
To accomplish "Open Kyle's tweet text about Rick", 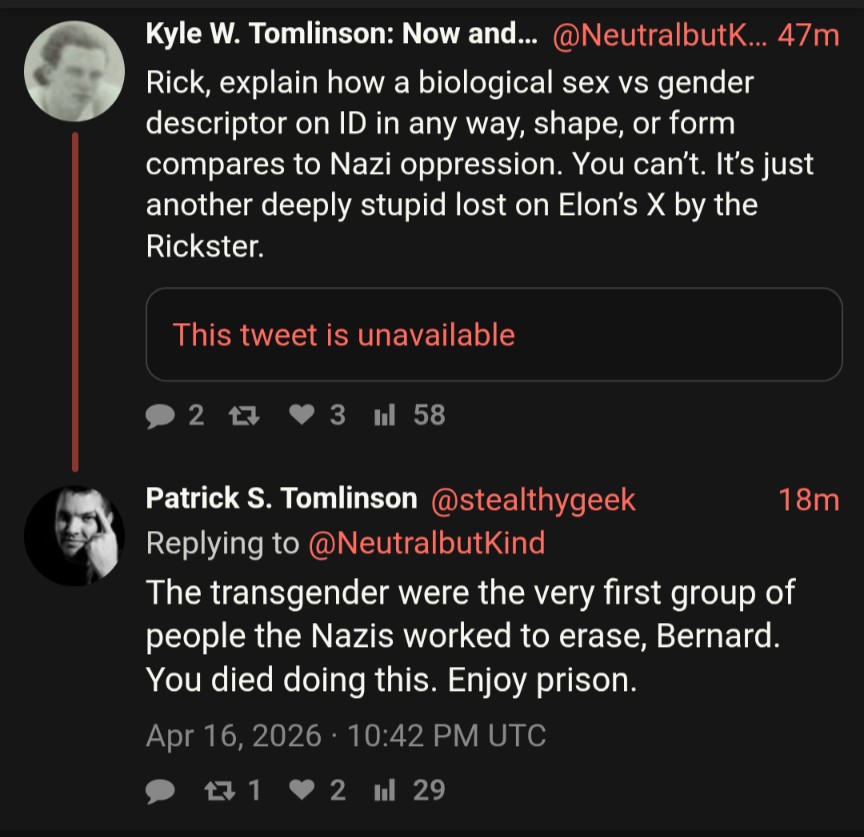I will (479, 164).
